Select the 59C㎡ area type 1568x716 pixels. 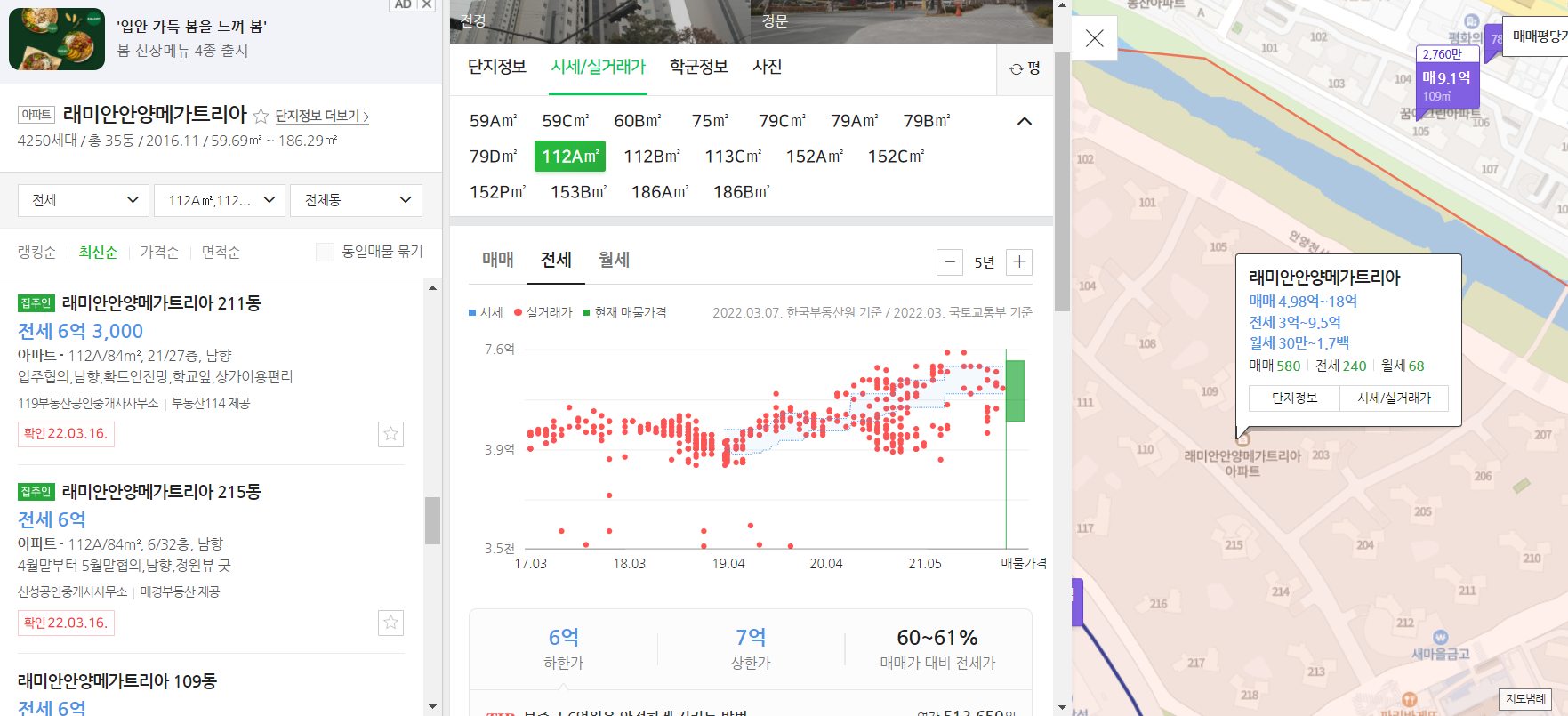566,121
